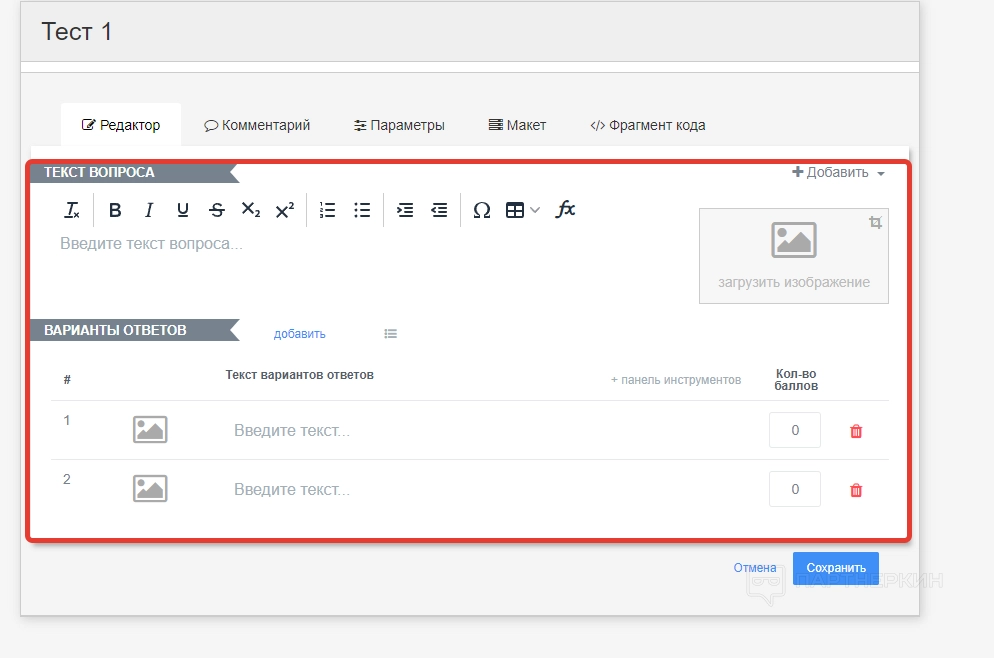Insert a formula with fx icon
The width and height of the screenshot is (994, 658).
566,210
